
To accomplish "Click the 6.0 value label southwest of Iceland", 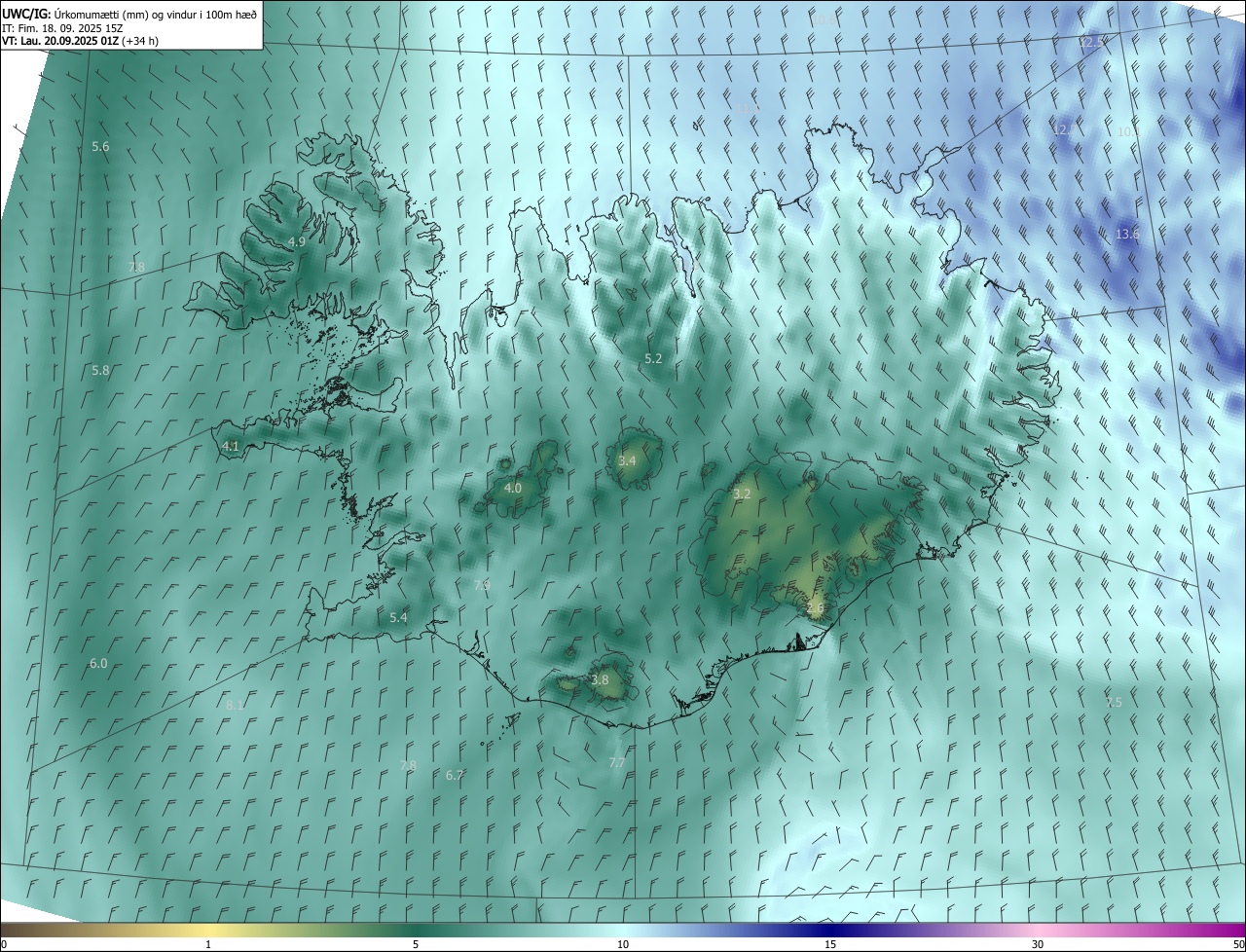I will 98,663.
